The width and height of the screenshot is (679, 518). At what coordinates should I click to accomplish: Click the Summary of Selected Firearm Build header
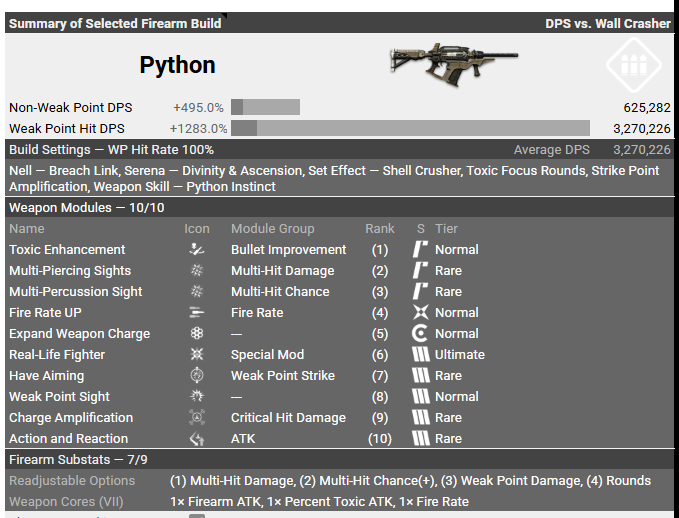coord(115,23)
